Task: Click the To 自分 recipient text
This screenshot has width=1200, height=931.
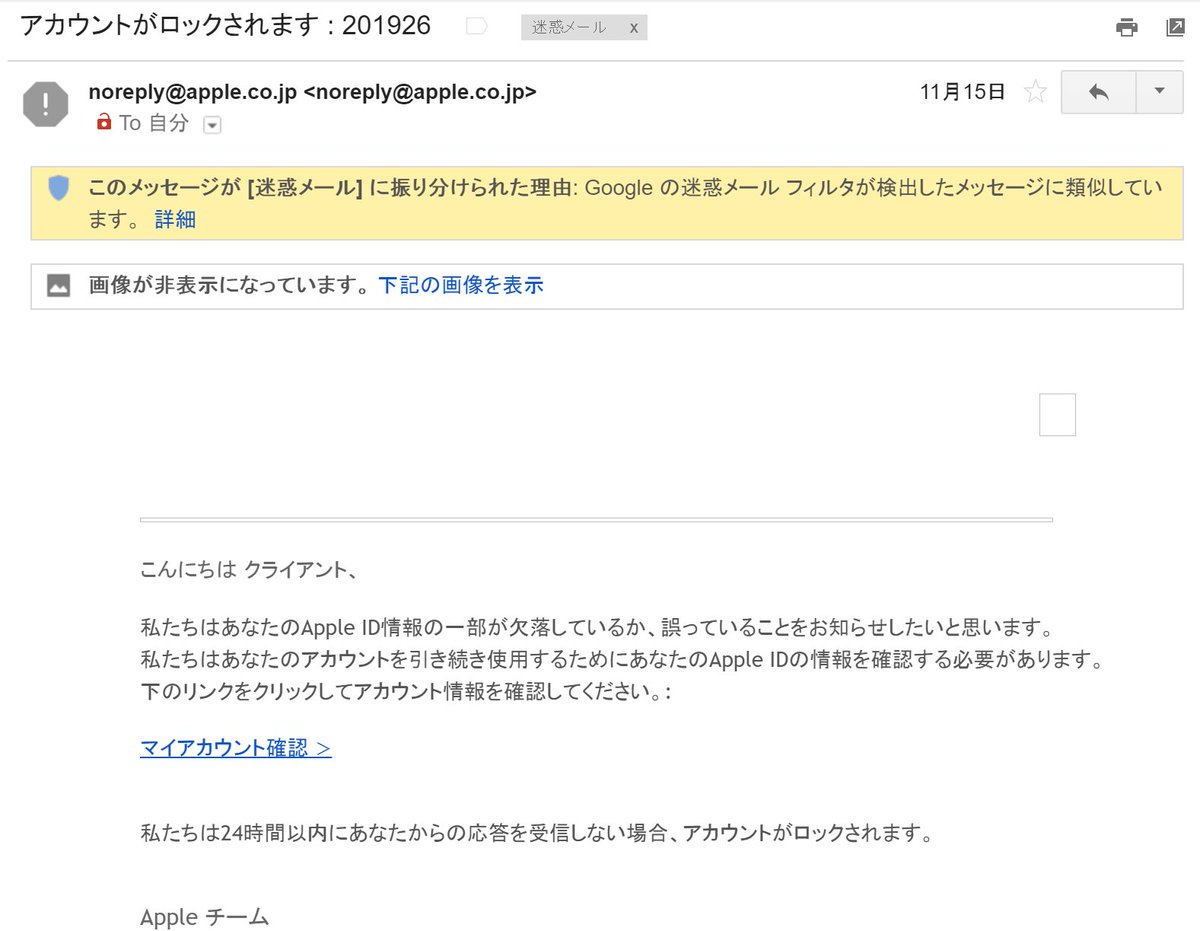Action: click(x=154, y=123)
